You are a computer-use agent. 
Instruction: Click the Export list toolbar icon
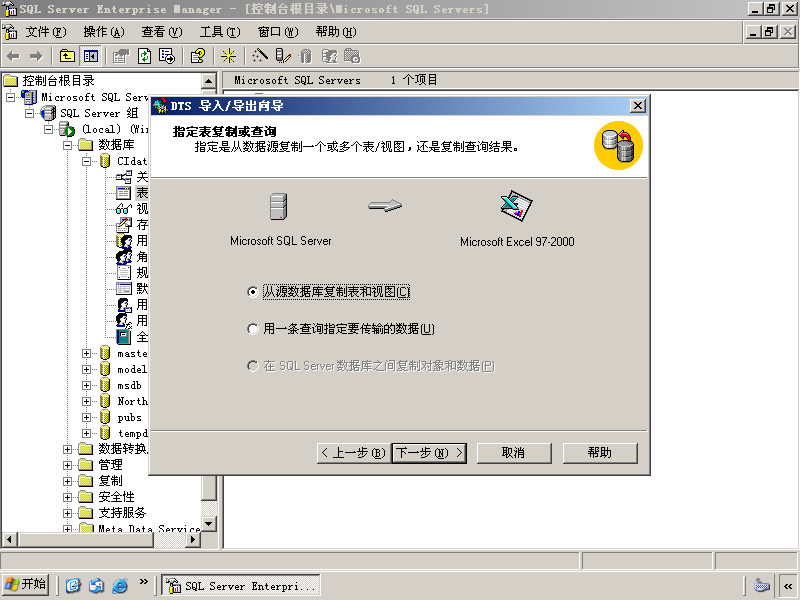pos(167,56)
